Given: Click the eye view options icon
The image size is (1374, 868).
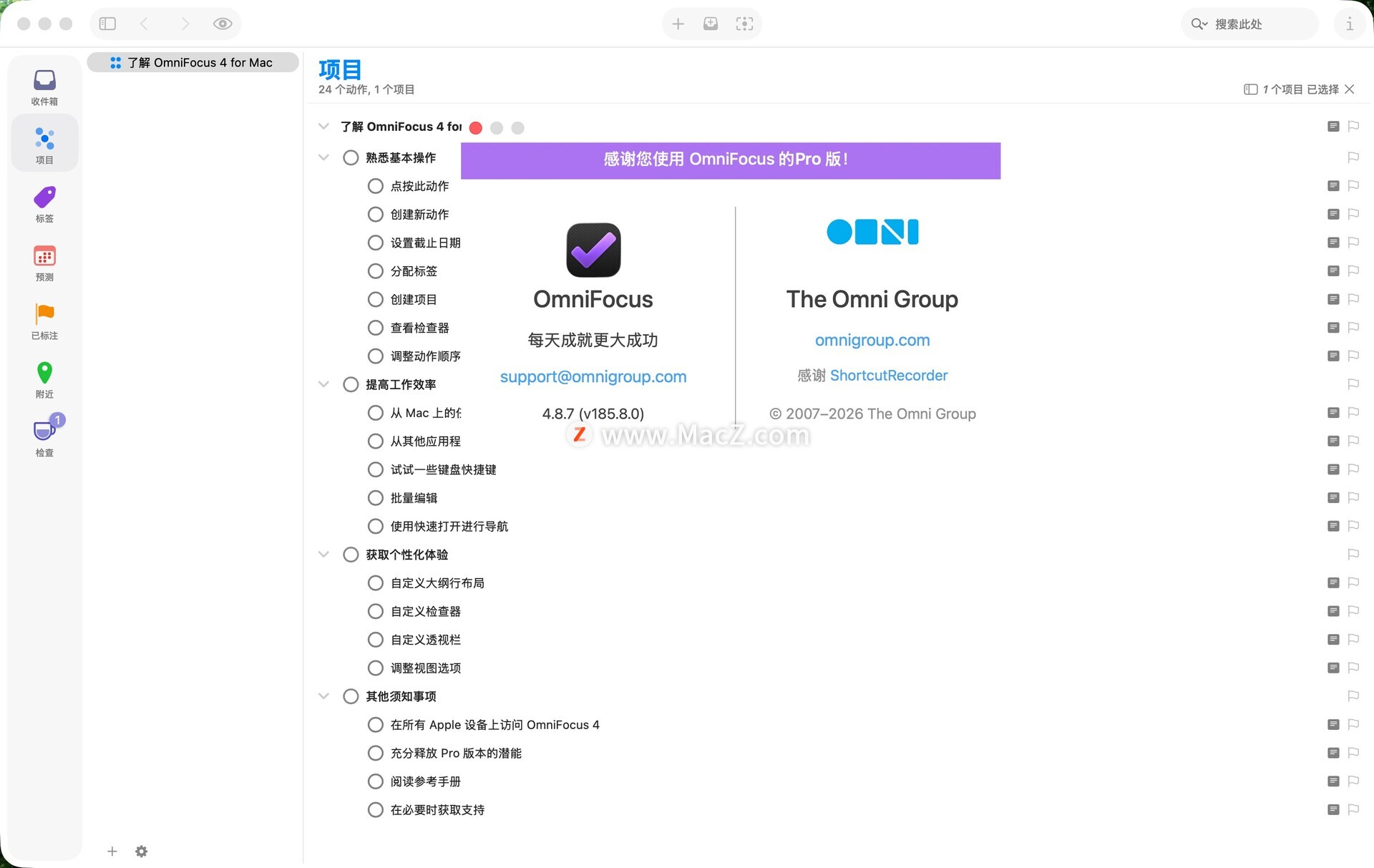Looking at the screenshot, I should coord(223,24).
